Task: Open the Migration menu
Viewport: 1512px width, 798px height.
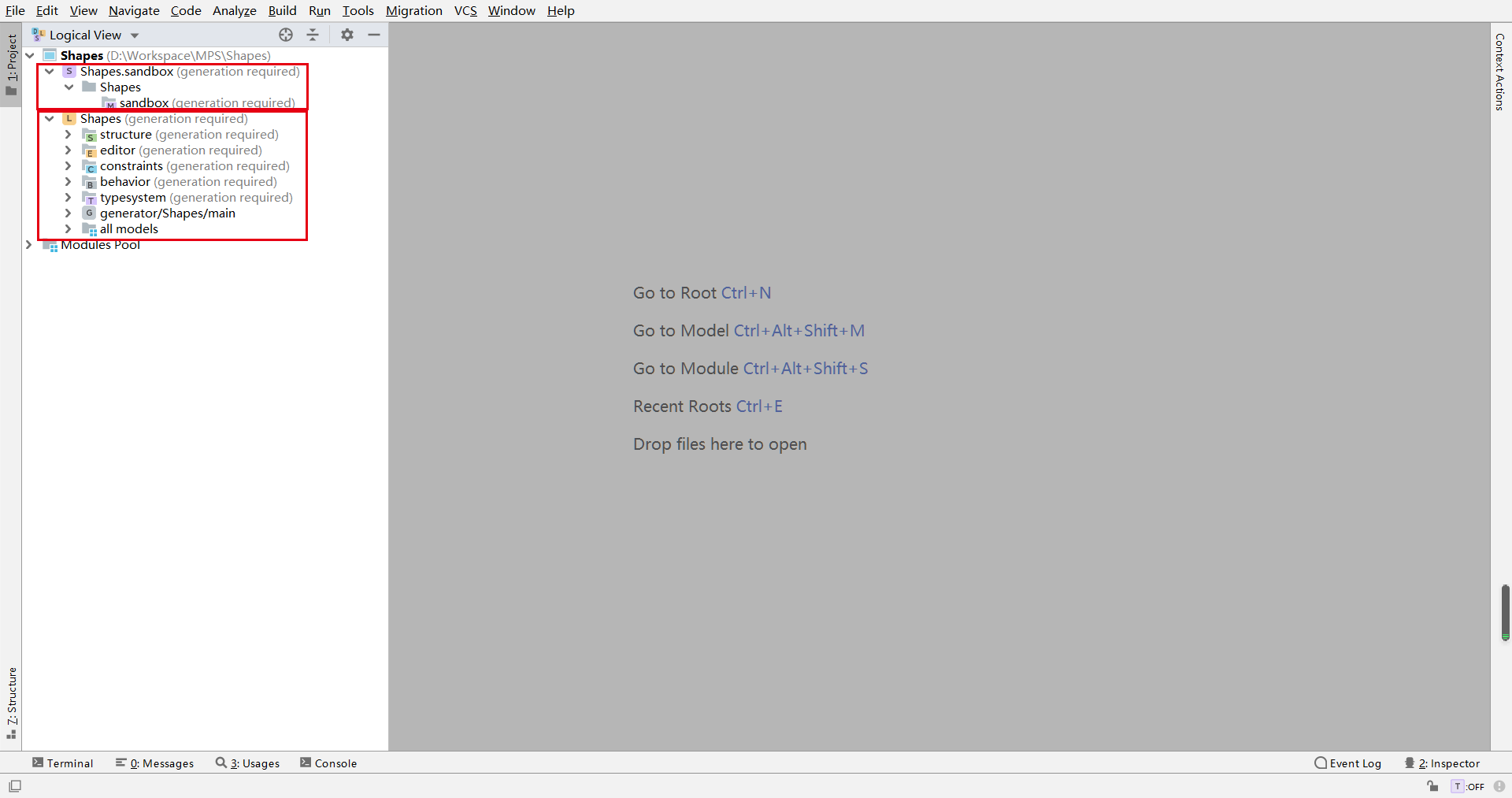Action: tap(414, 10)
